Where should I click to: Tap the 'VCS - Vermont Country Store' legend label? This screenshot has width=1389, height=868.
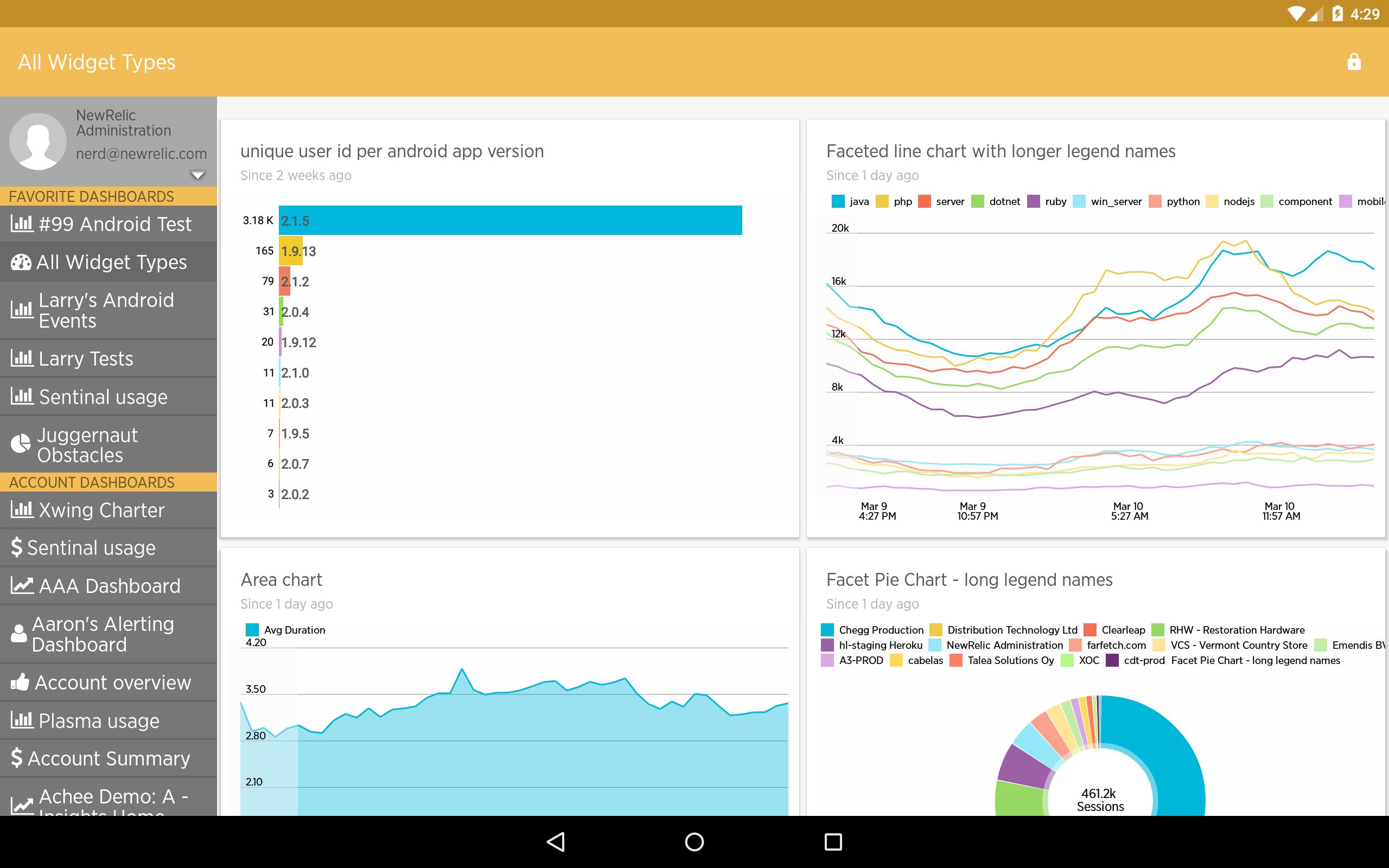(1239, 644)
